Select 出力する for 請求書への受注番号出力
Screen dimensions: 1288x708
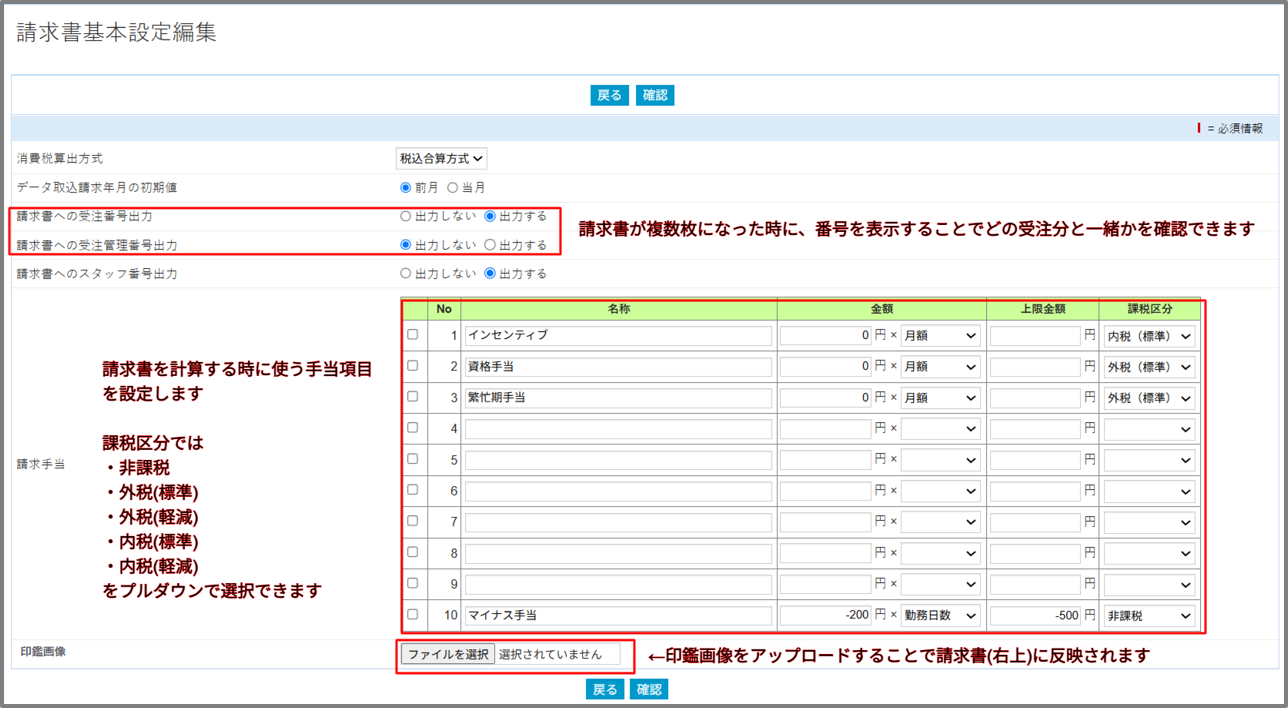click(x=490, y=216)
